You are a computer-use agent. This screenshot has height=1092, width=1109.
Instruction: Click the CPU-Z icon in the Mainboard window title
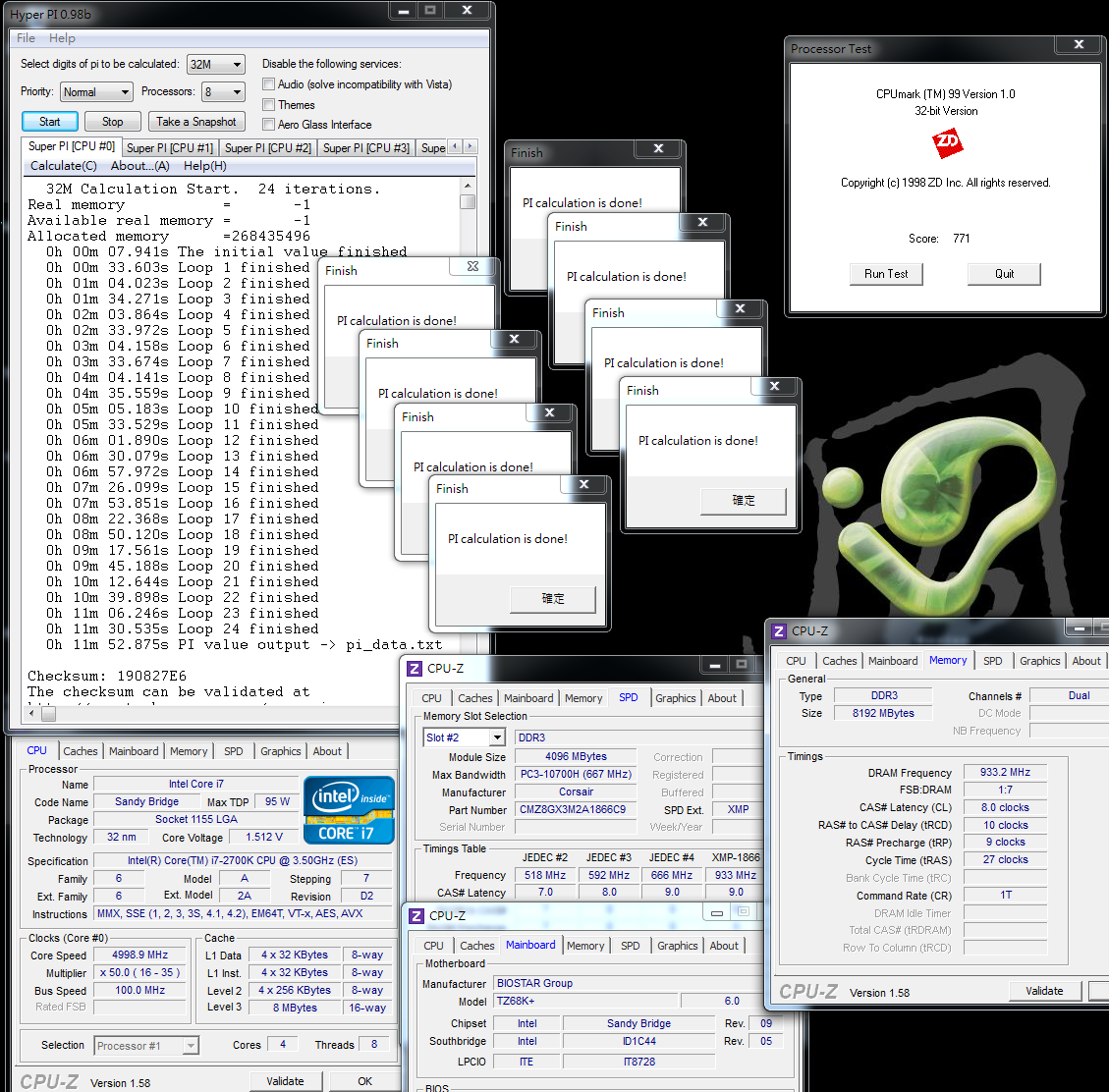[416, 916]
